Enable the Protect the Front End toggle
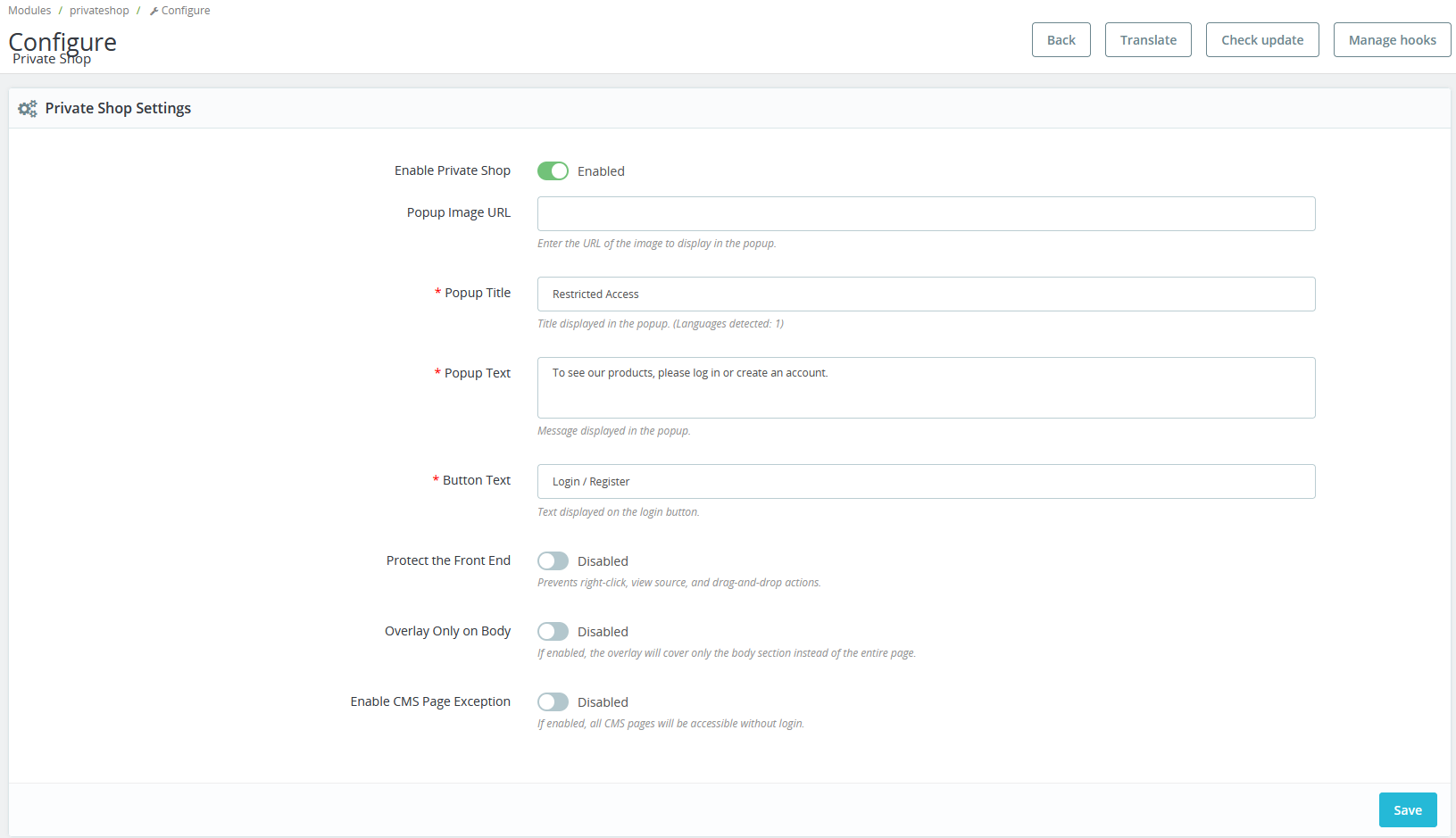Image resolution: width=1456 pixels, height=838 pixels. tap(553, 560)
